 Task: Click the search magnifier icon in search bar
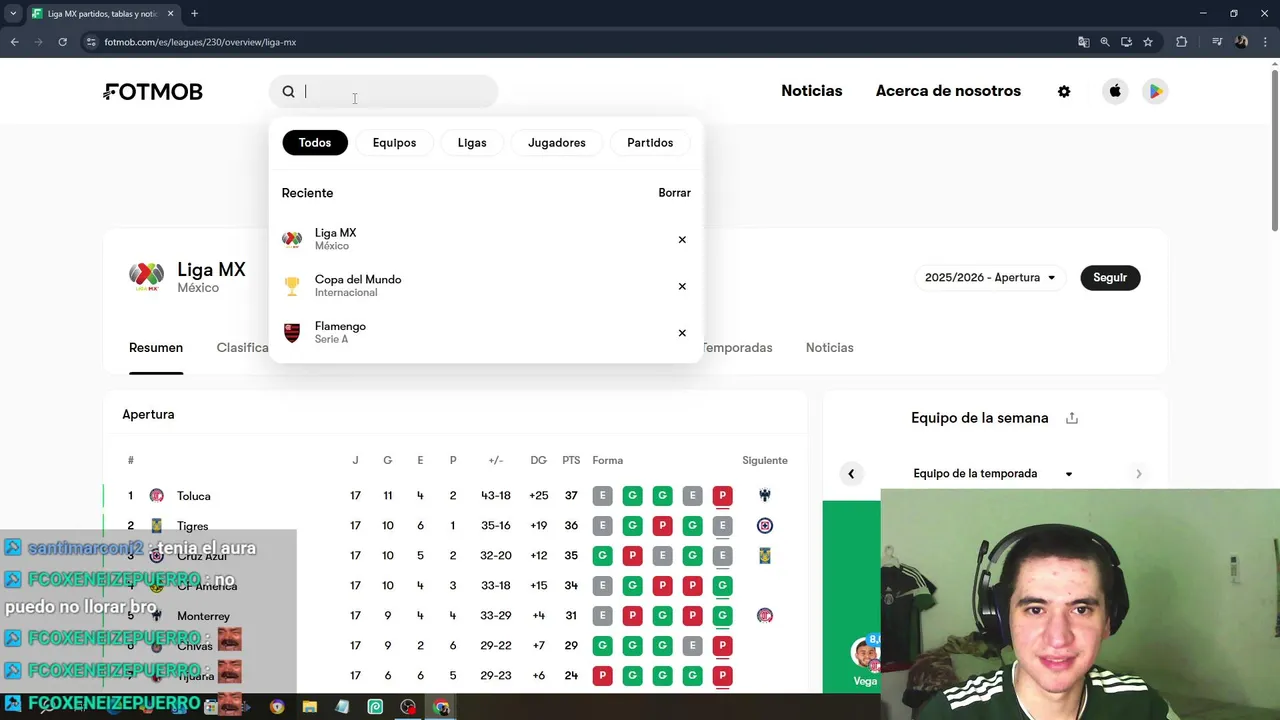coord(288,91)
